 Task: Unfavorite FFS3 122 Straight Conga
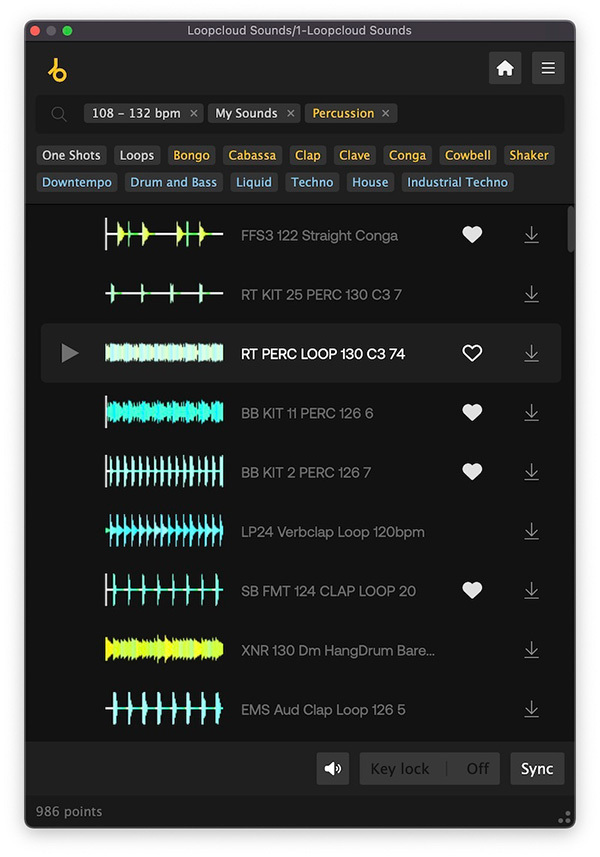click(x=472, y=235)
